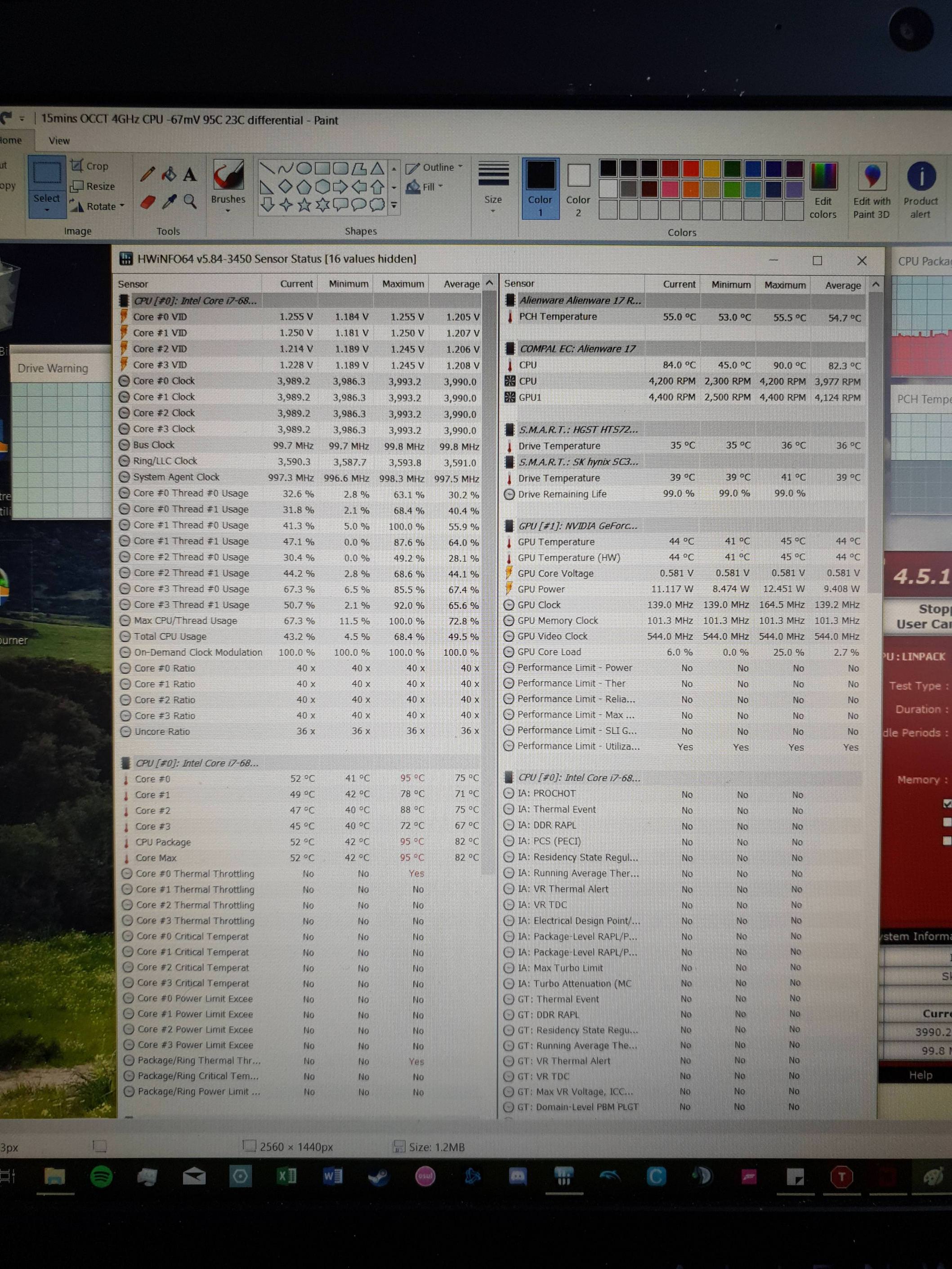Select the Oval shape

point(304,169)
